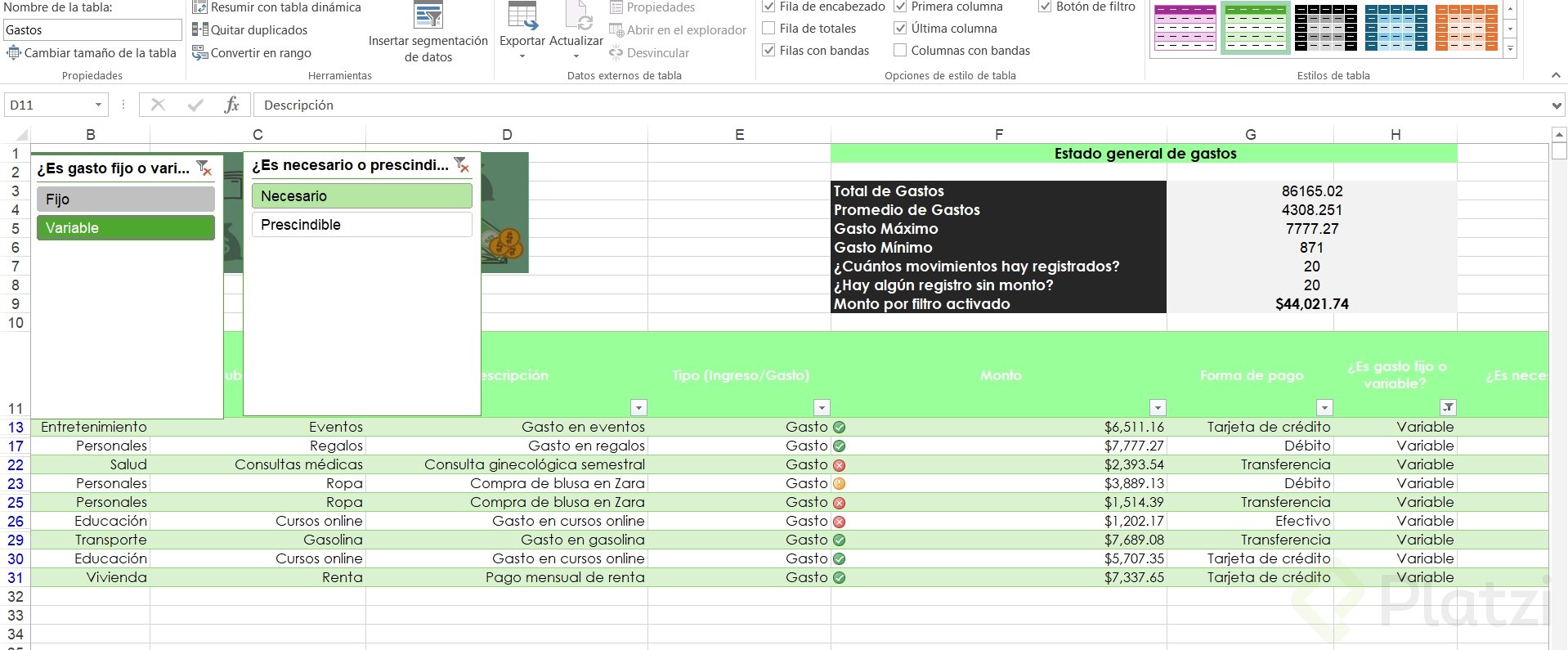Image resolution: width=1568 pixels, height=650 pixels.
Task: Click the Estado general de gastos title cell
Action: click(1145, 154)
